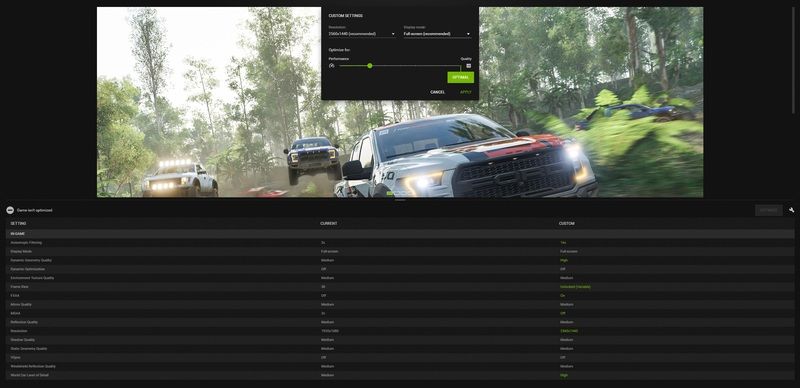Click Cancel in Custom Settings dialog
Image resolution: width=800 pixels, height=388 pixels.
(437, 92)
